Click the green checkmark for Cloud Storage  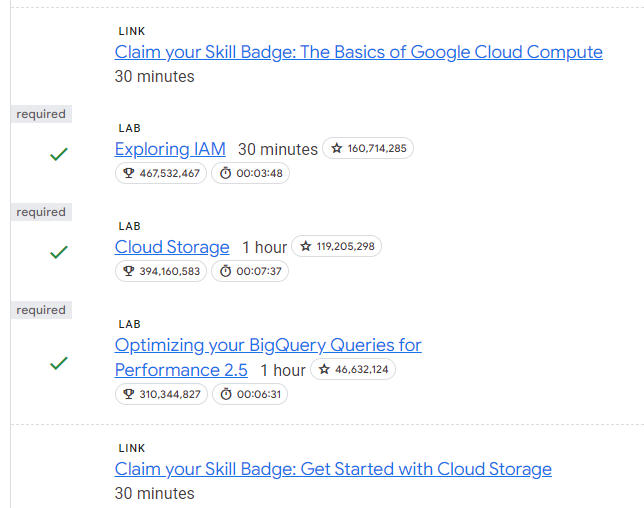[59, 252]
